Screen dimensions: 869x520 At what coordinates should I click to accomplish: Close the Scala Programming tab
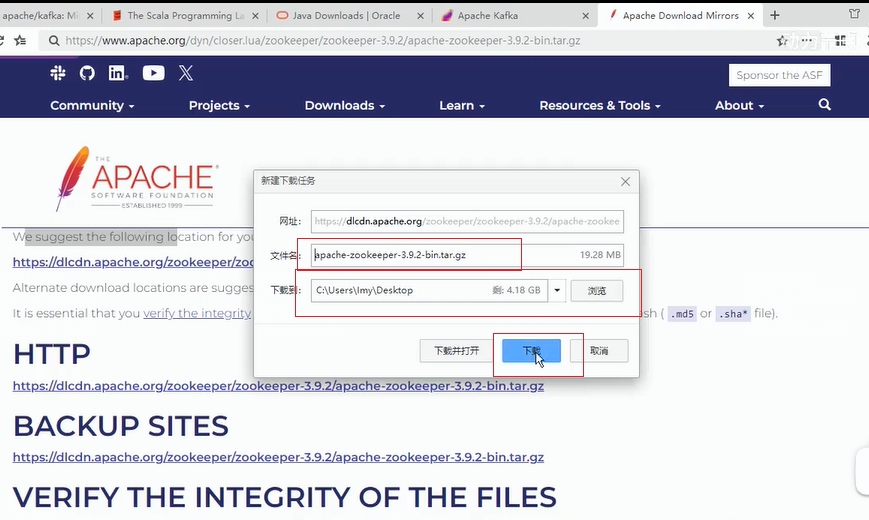tap(255, 16)
